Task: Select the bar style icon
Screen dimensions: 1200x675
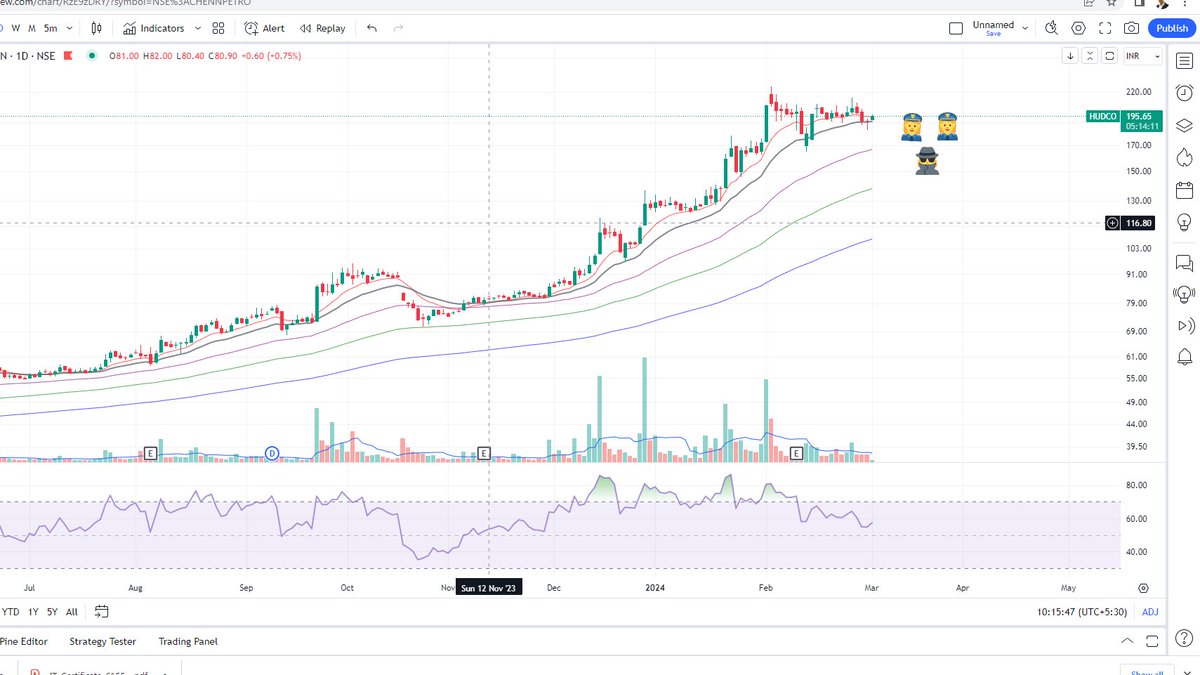Action: [96, 28]
